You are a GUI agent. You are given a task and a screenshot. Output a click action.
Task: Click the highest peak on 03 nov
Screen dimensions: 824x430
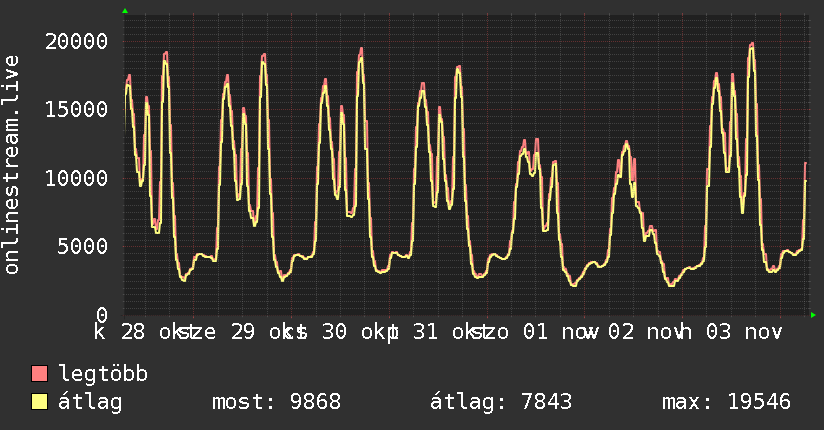coord(751,45)
